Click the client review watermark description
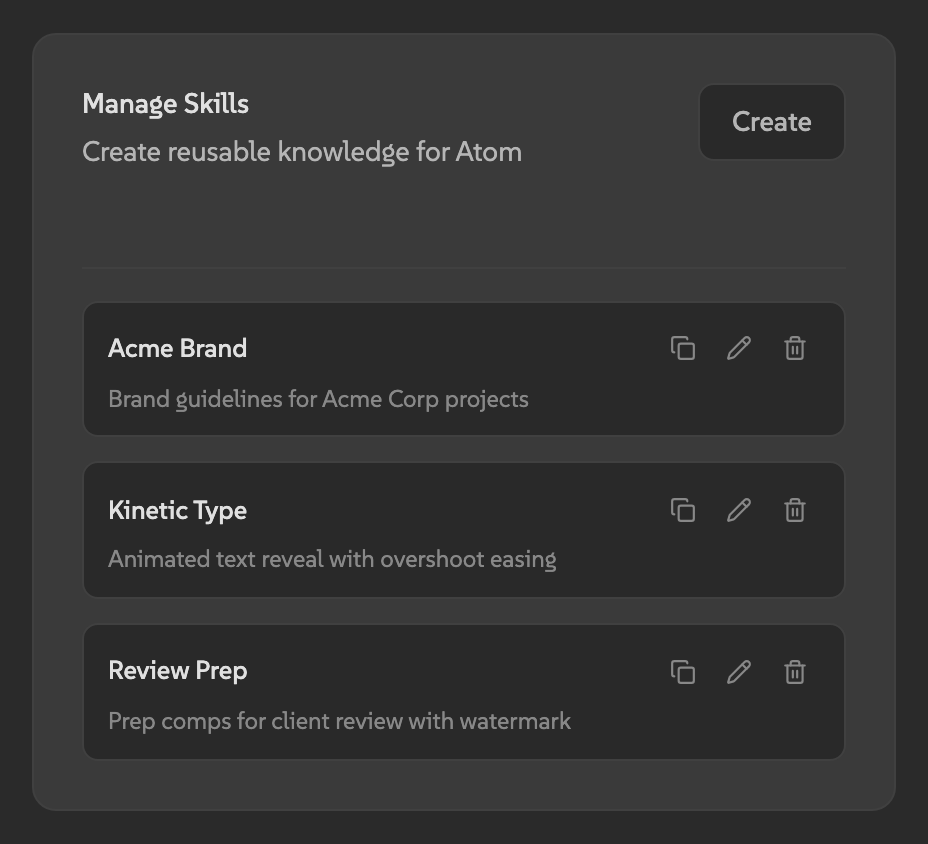 [340, 720]
